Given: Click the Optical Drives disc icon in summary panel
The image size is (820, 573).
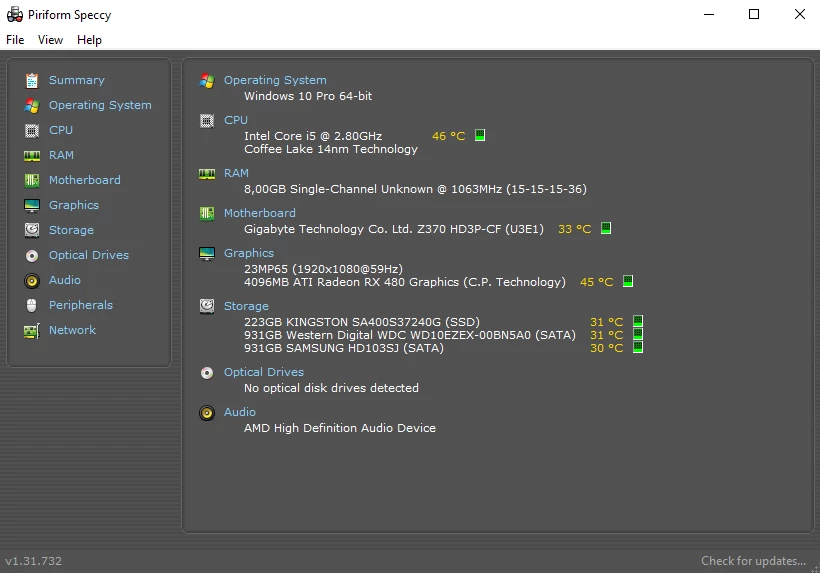Looking at the screenshot, I should coord(207,373).
